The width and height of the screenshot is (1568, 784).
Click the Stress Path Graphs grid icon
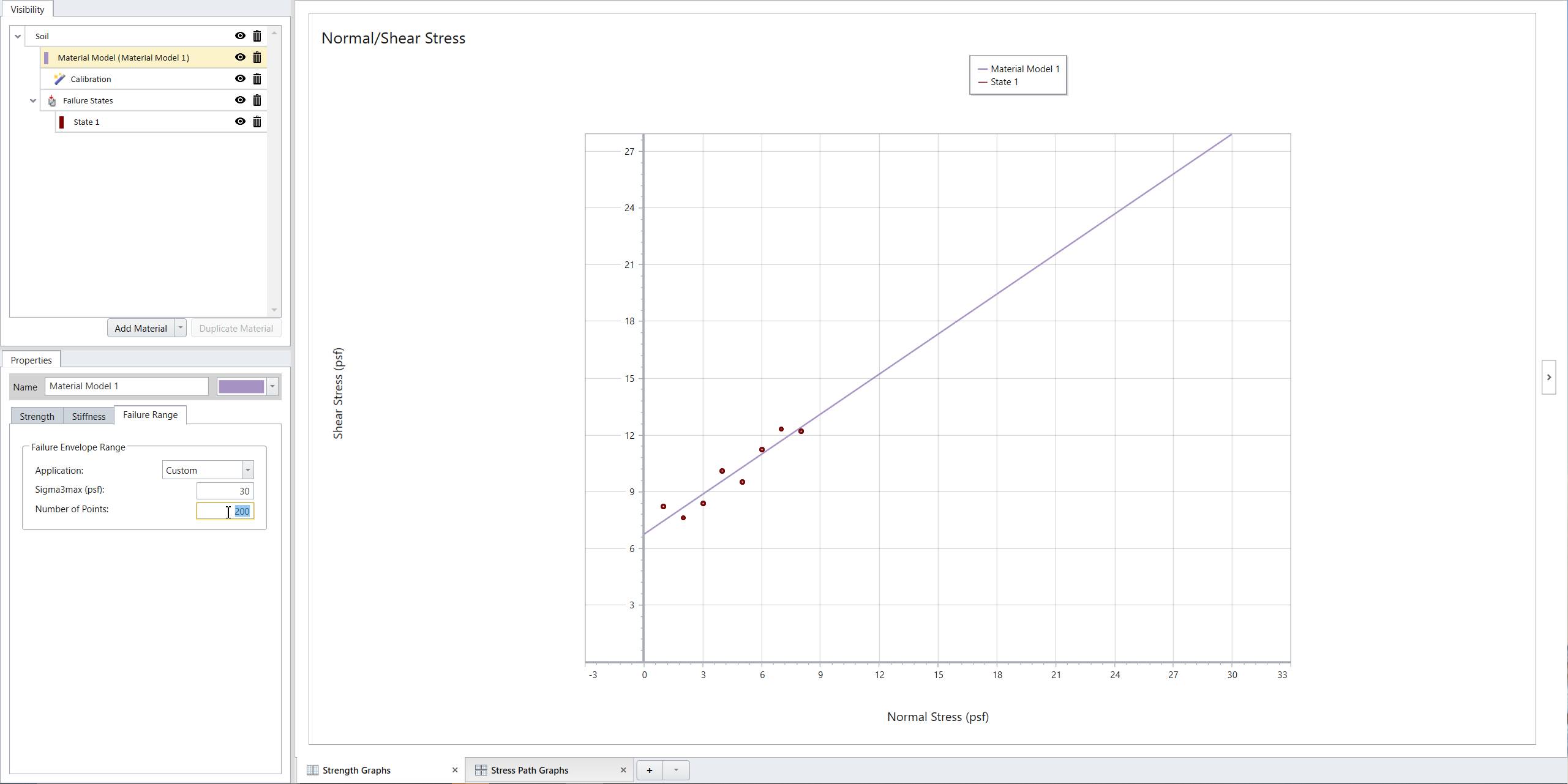click(480, 770)
